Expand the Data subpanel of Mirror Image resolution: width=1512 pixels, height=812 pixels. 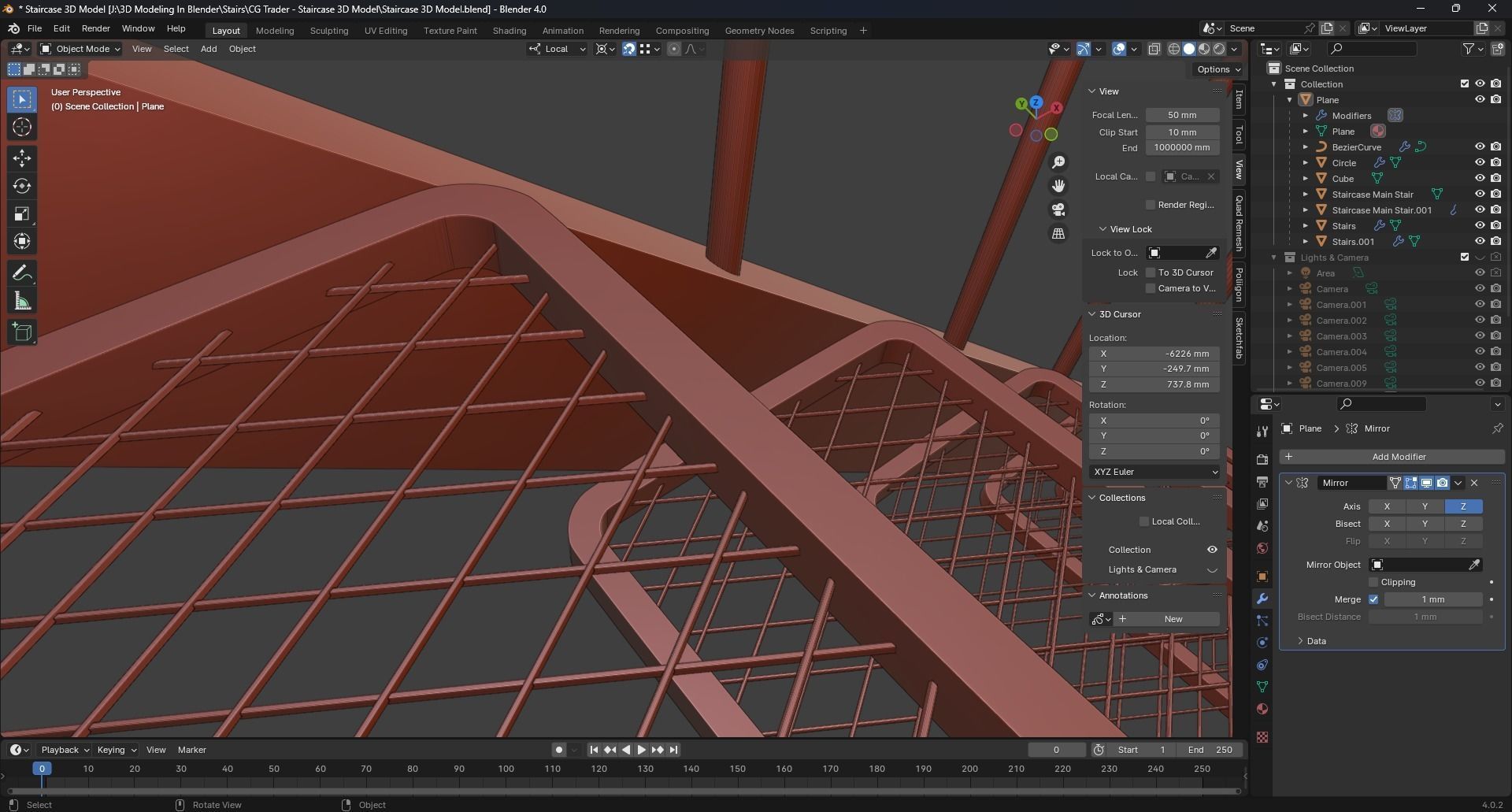[x=1300, y=641]
